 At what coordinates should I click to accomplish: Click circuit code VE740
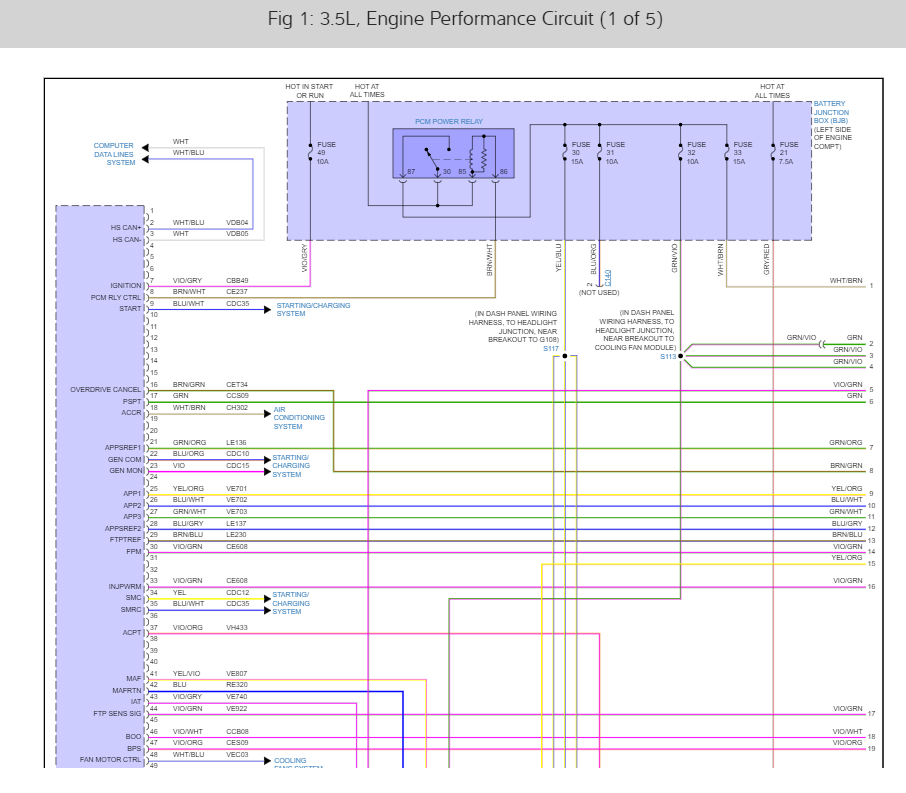(x=236, y=697)
